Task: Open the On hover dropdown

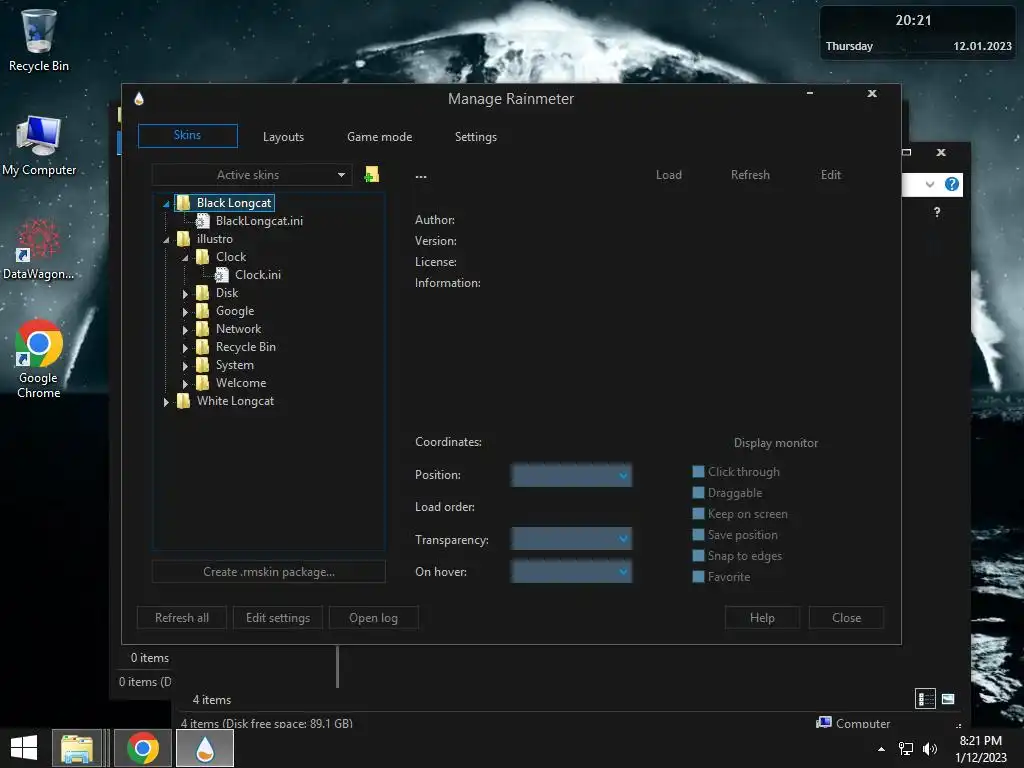Action: (571, 572)
